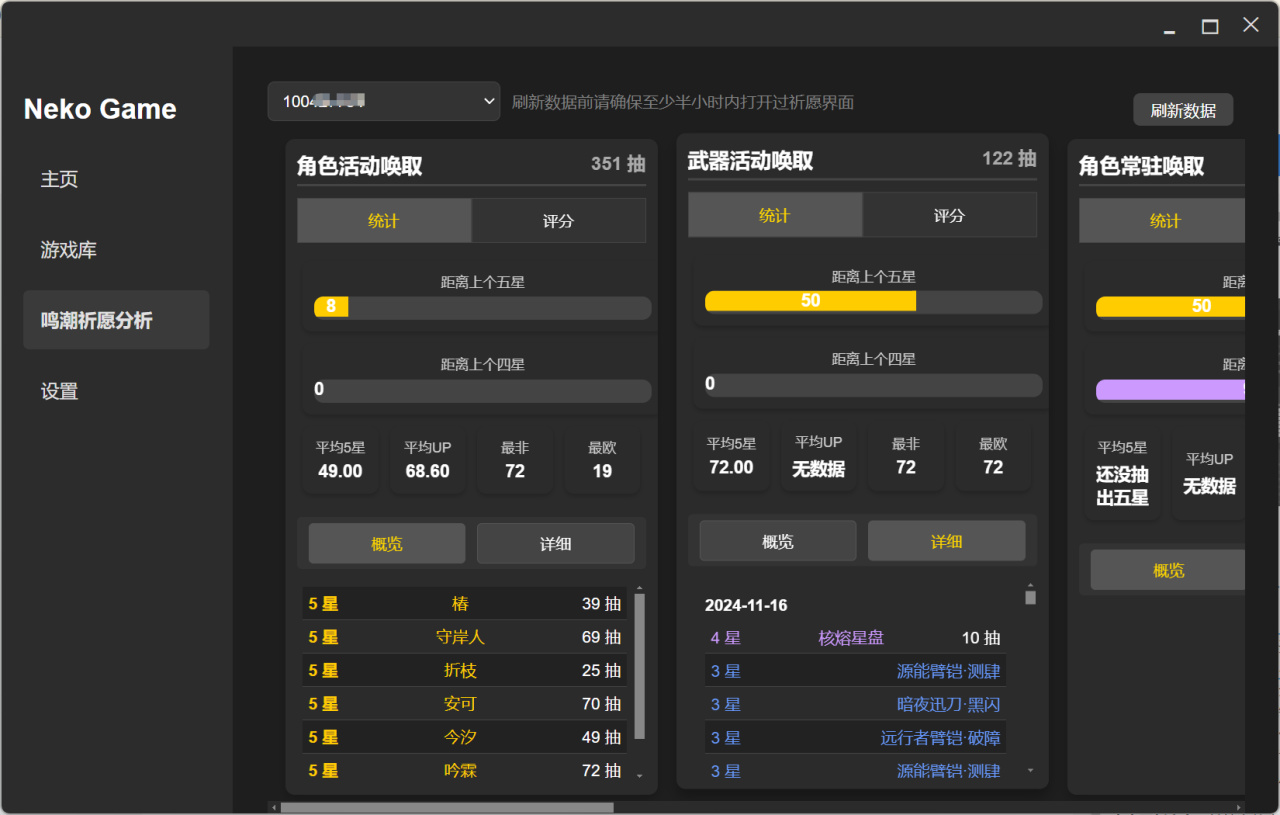The image size is (1280, 815).
Task: Click the 角色活动唤取 list scroll-up arrow
Action: click(640, 589)
